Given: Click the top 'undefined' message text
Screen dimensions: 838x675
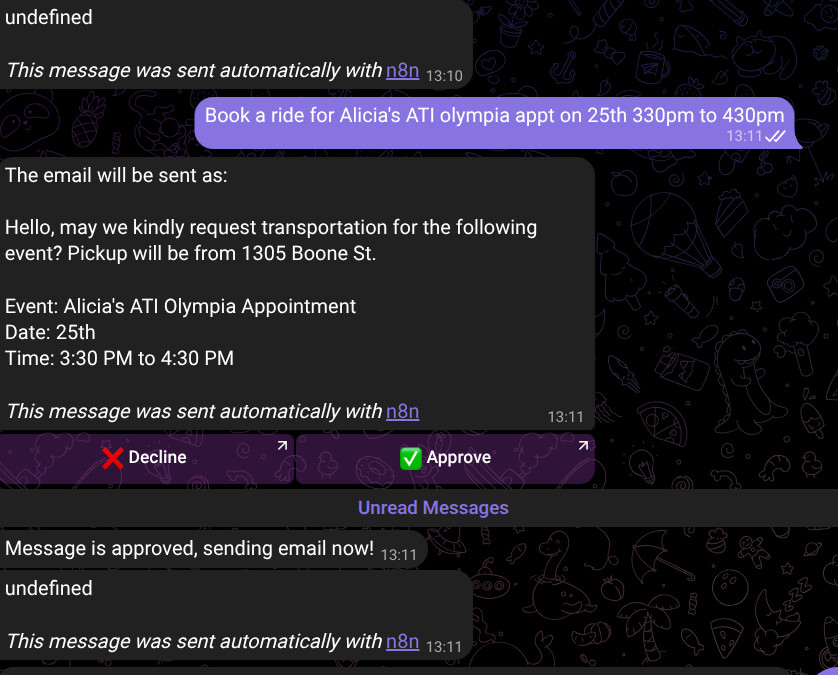Looking at the screenshot, I should click(x=49, y=17).
